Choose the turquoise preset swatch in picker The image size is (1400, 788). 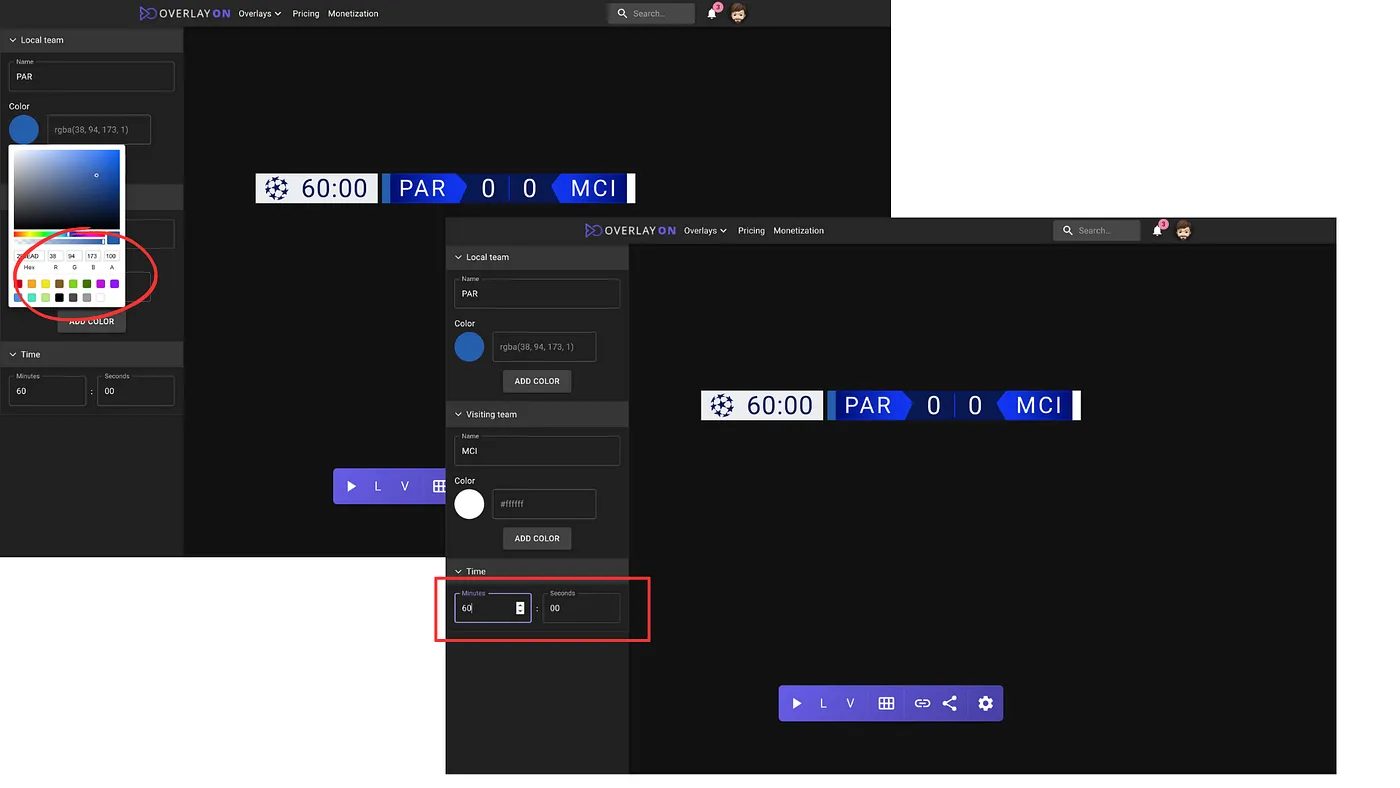[32, 298]
